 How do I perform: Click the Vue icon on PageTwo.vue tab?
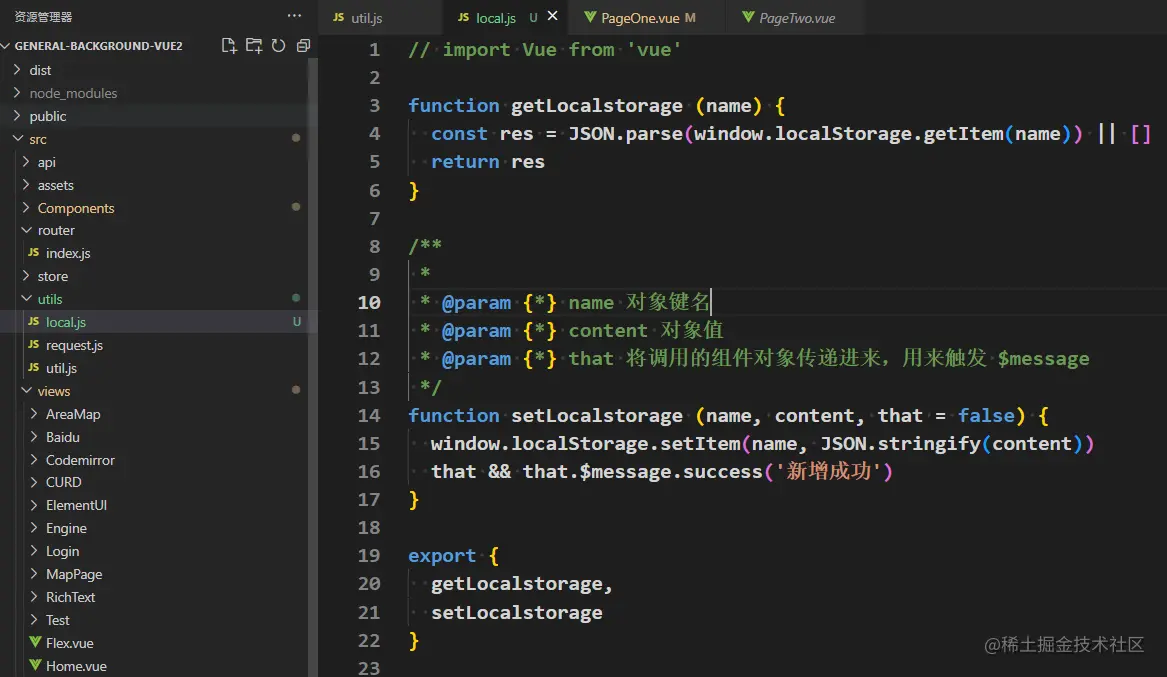748,18
